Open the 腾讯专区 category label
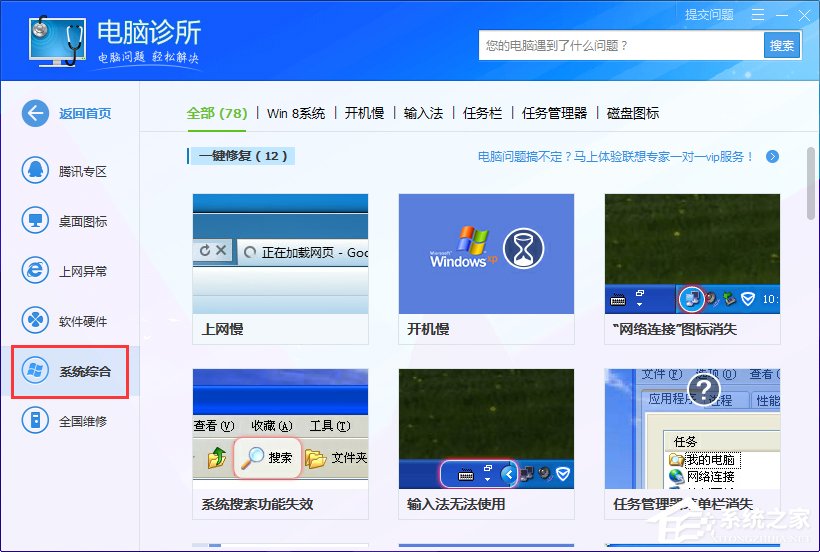The image size is (820, 552). (x=83, y=171)
